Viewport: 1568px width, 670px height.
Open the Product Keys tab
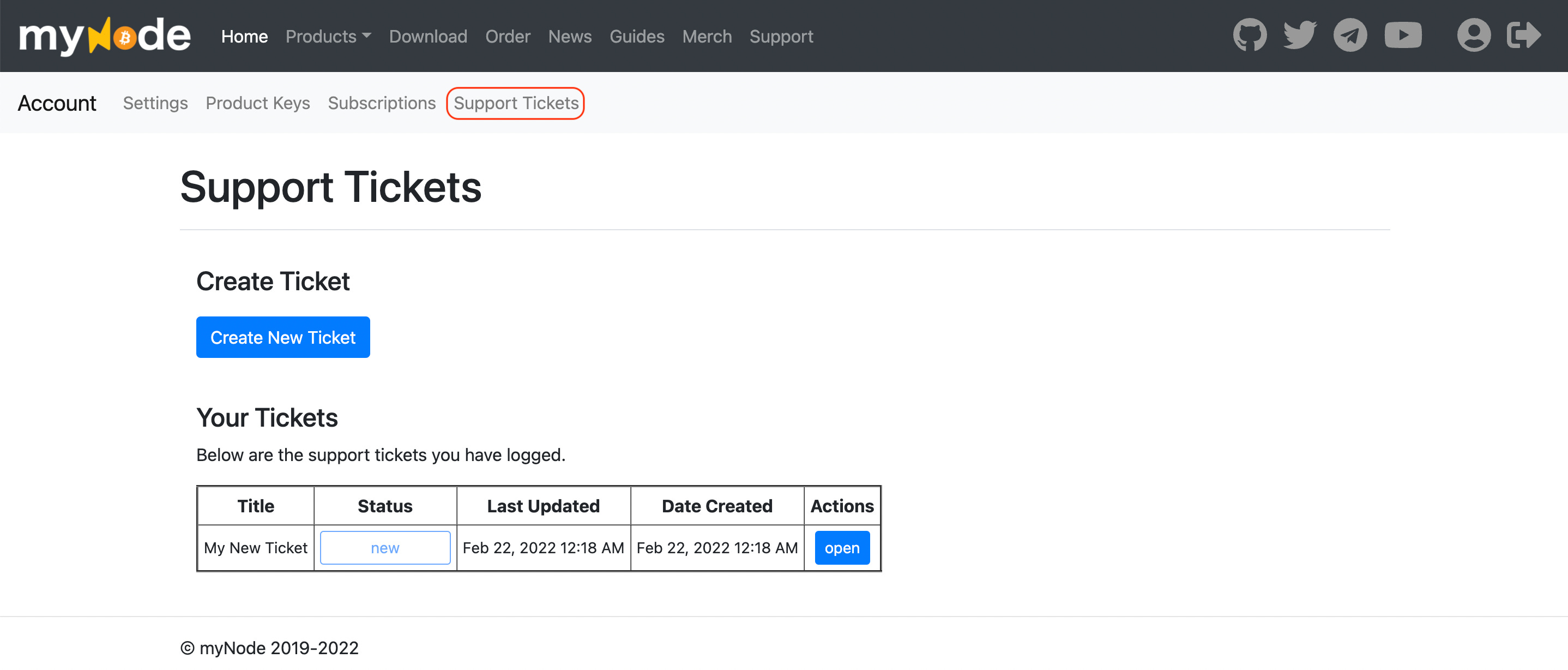point(257,103)
